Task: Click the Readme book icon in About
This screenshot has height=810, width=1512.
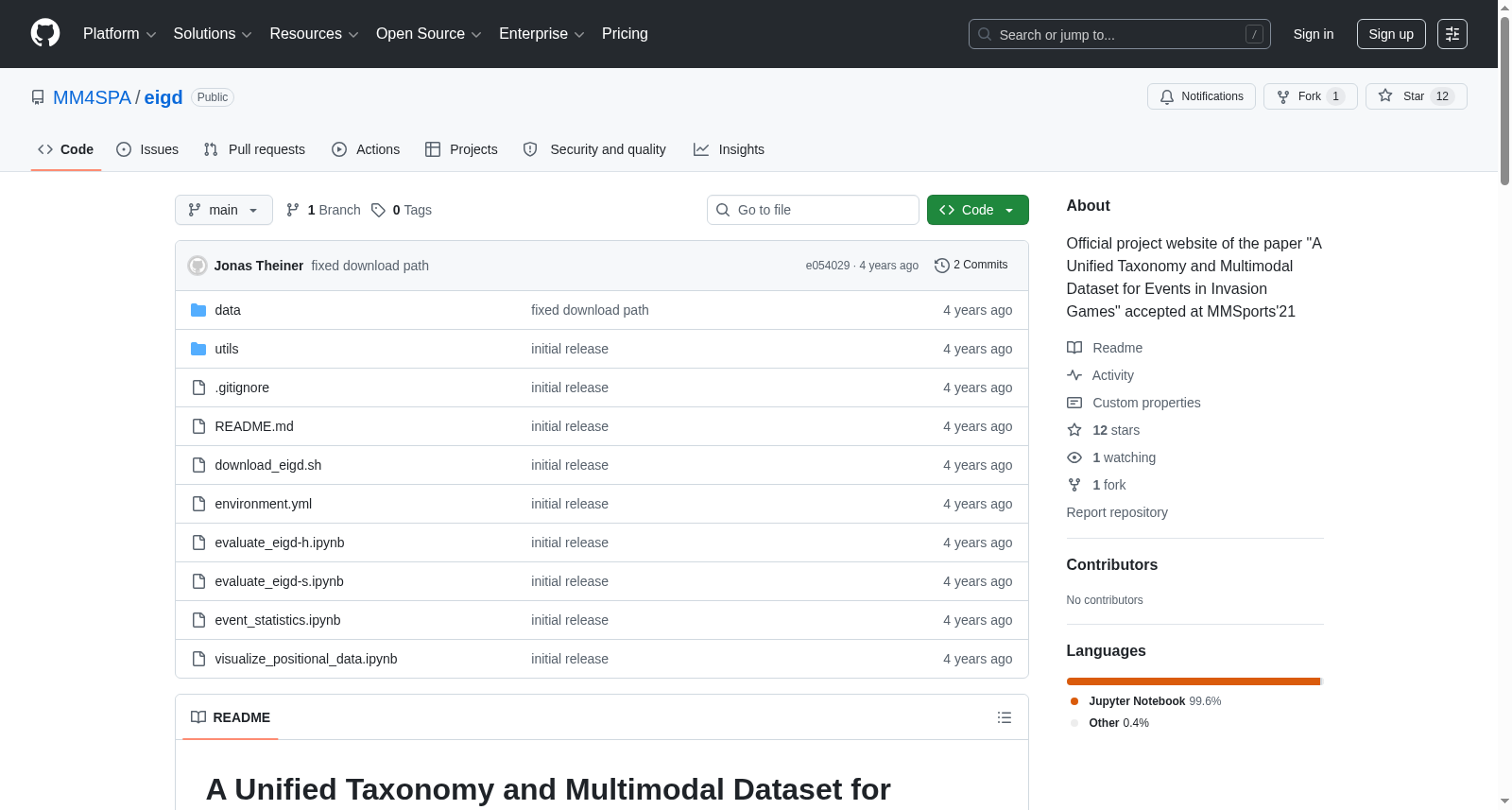Action: [x=1074, y=348]
